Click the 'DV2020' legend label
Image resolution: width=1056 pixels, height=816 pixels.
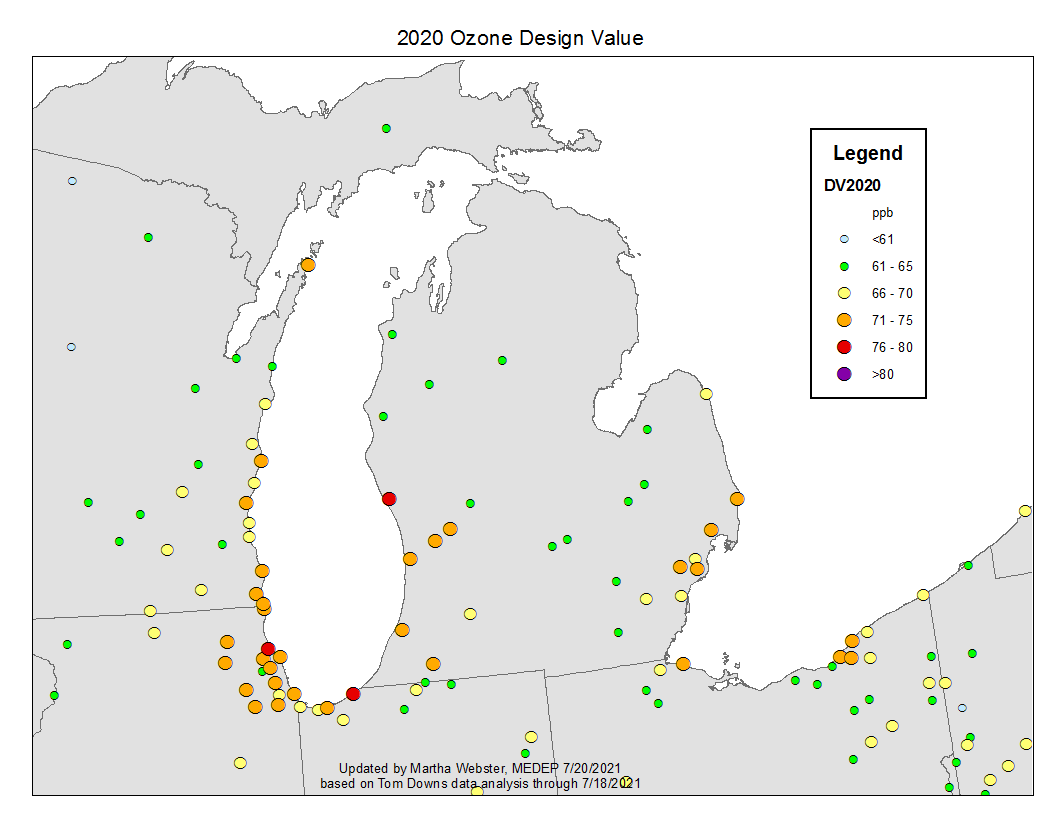click(x=852, y=185)
